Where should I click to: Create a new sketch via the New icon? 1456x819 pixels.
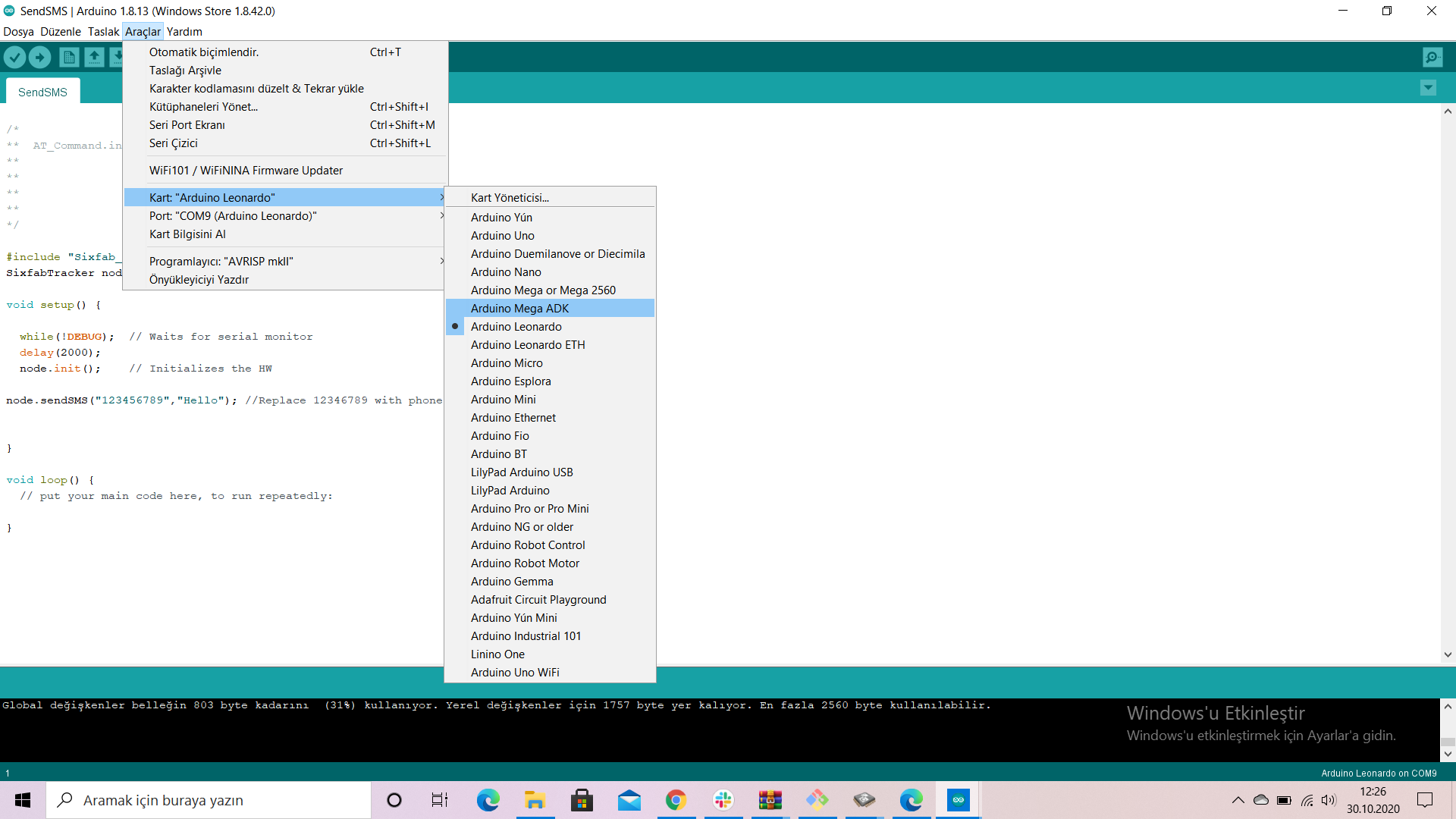coord(69,57)
